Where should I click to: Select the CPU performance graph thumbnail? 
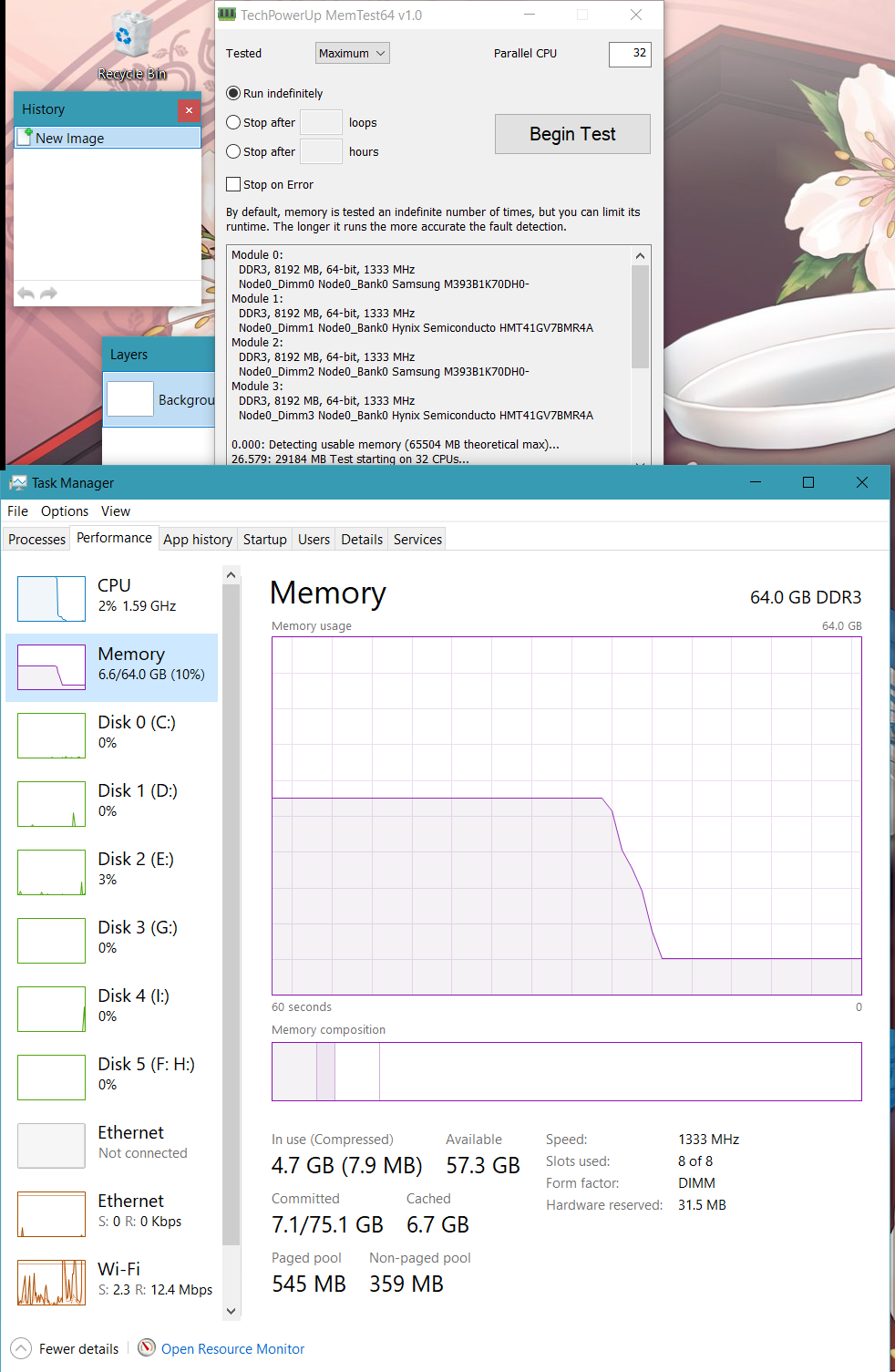point(51,599)
